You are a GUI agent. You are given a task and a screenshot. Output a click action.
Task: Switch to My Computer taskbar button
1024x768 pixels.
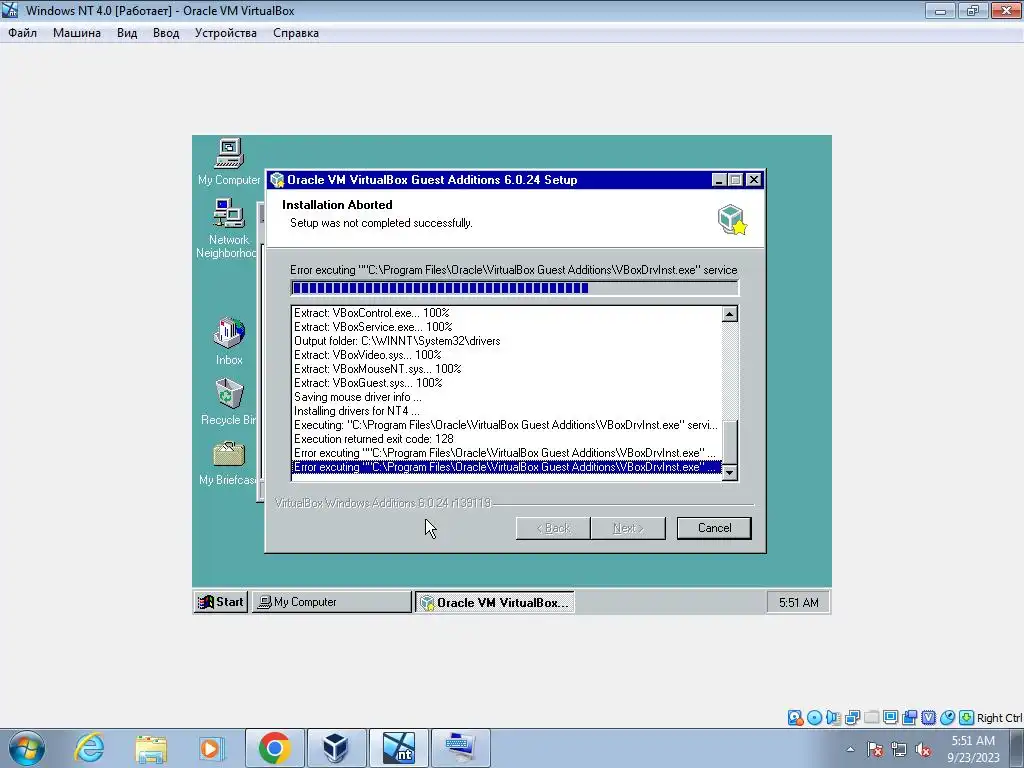coord(332,602)
